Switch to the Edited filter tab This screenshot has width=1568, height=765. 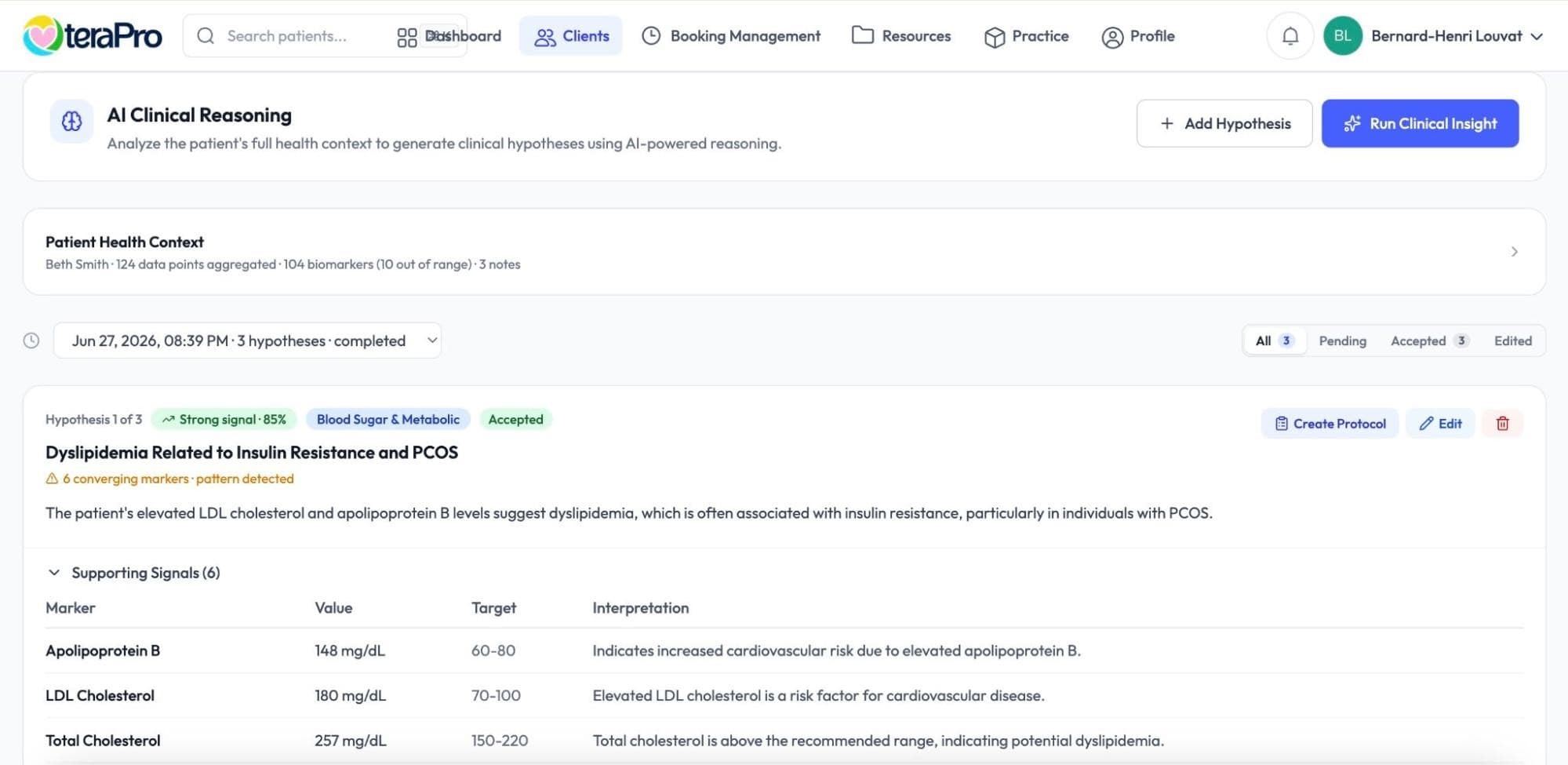[x=1512, y=341]
